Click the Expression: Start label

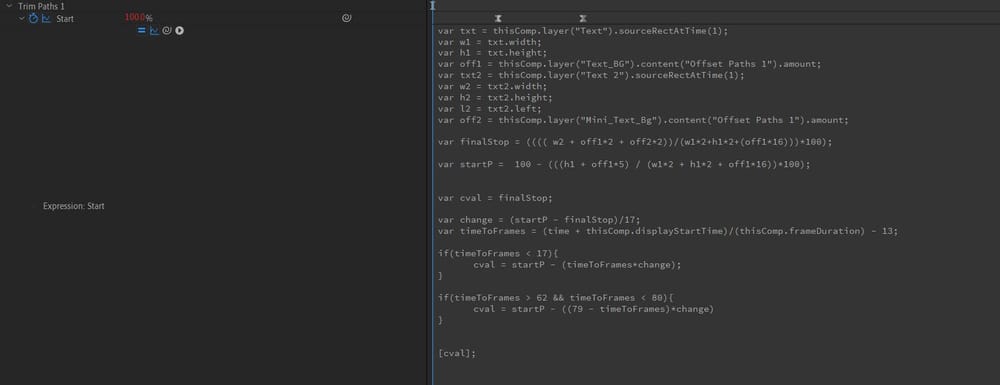pyautogui.click(x=74, y=206)
